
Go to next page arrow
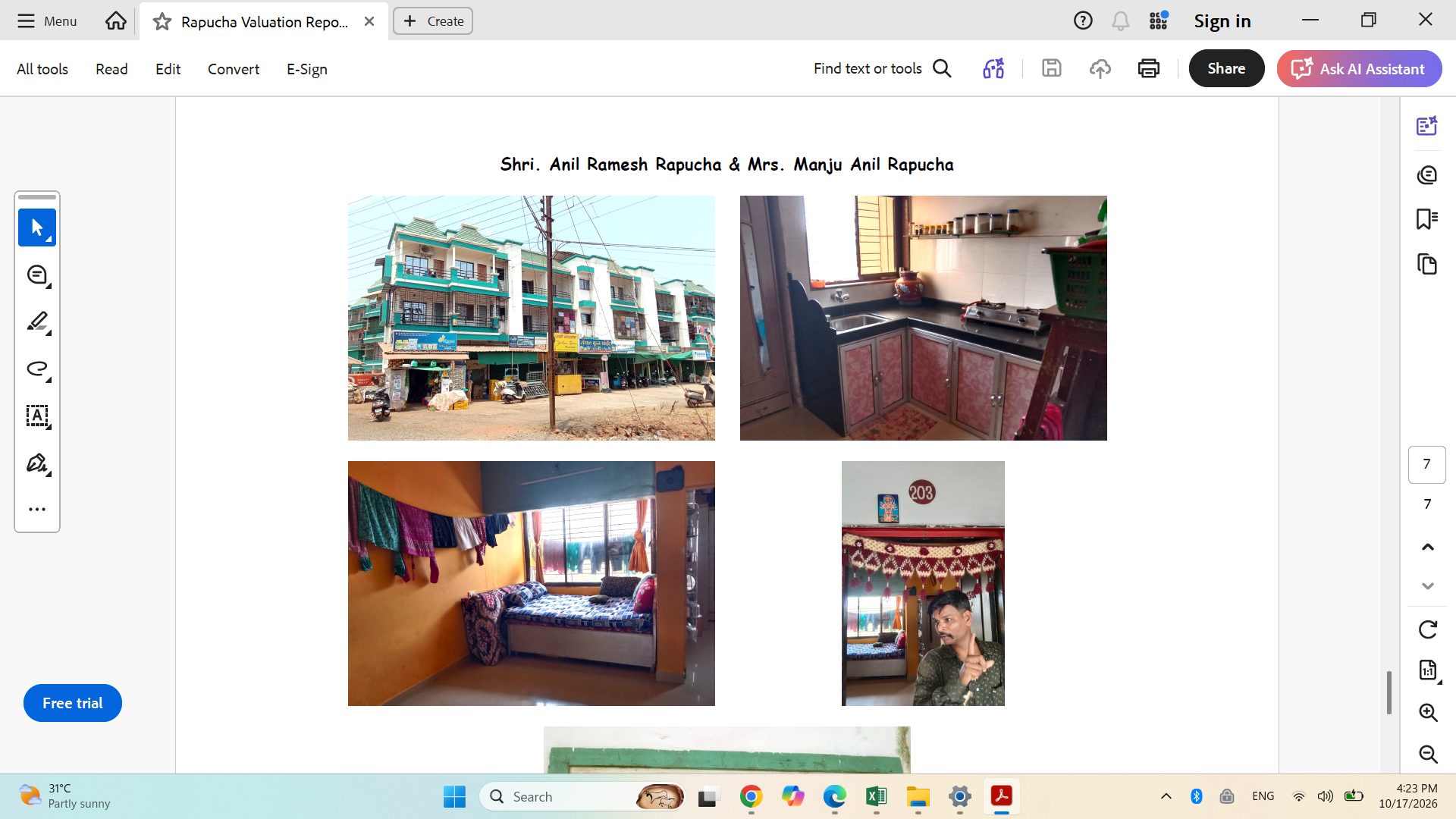[x=1428, y=586]
